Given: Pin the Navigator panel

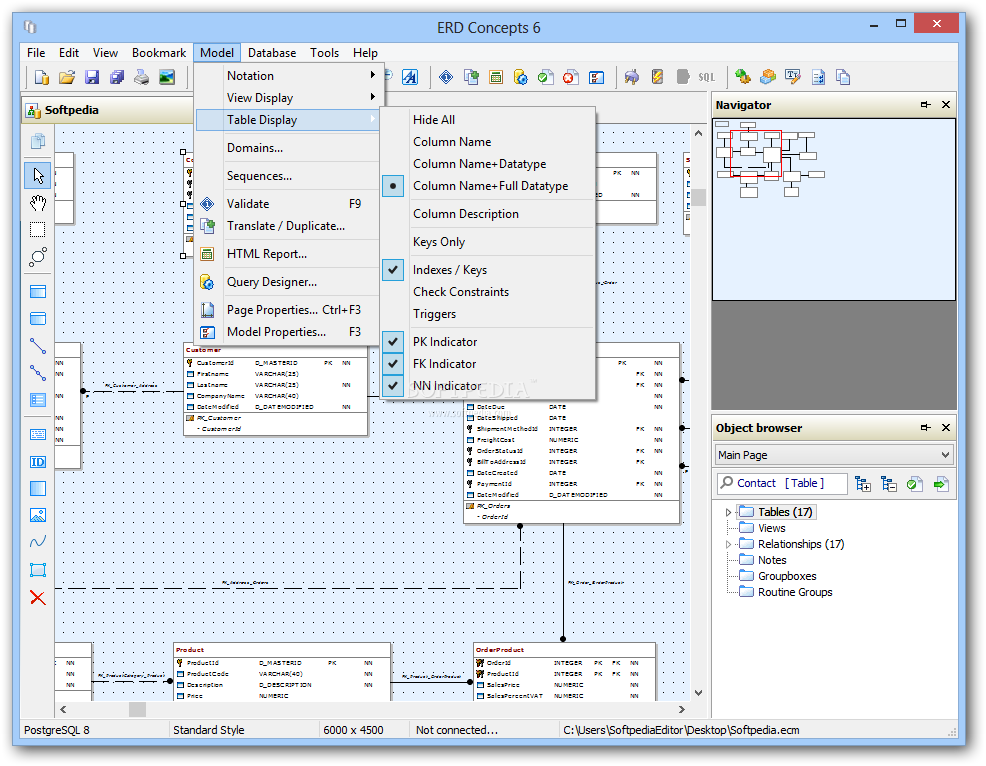Looking at the screenshot, I should point(926,105).
